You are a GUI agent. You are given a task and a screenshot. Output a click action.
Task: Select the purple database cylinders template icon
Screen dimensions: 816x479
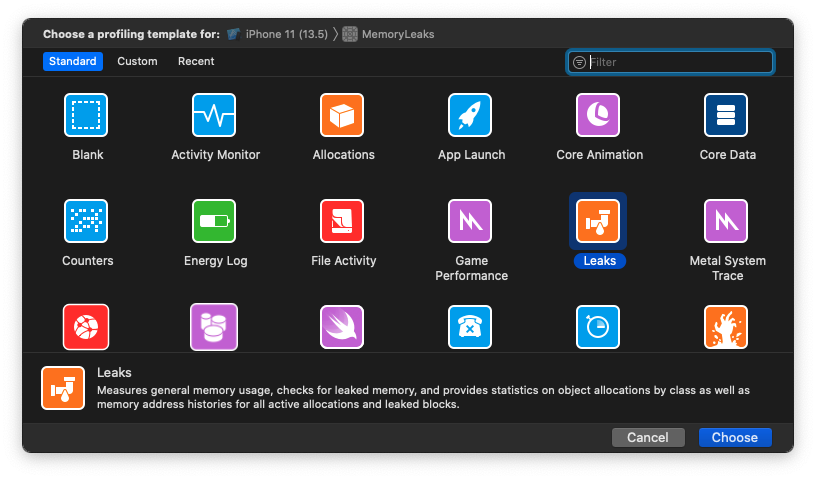[x=214, y=327]
